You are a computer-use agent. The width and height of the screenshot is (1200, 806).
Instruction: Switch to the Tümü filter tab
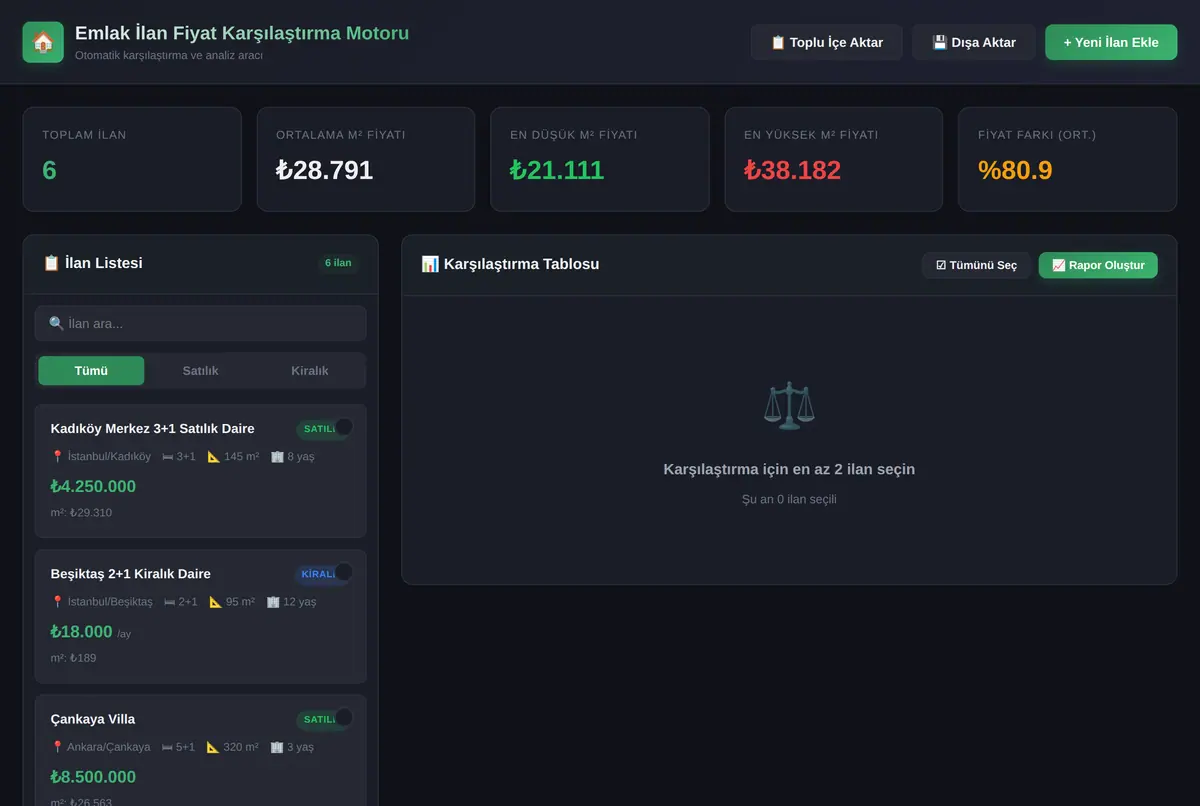click(x=91, y=371)
